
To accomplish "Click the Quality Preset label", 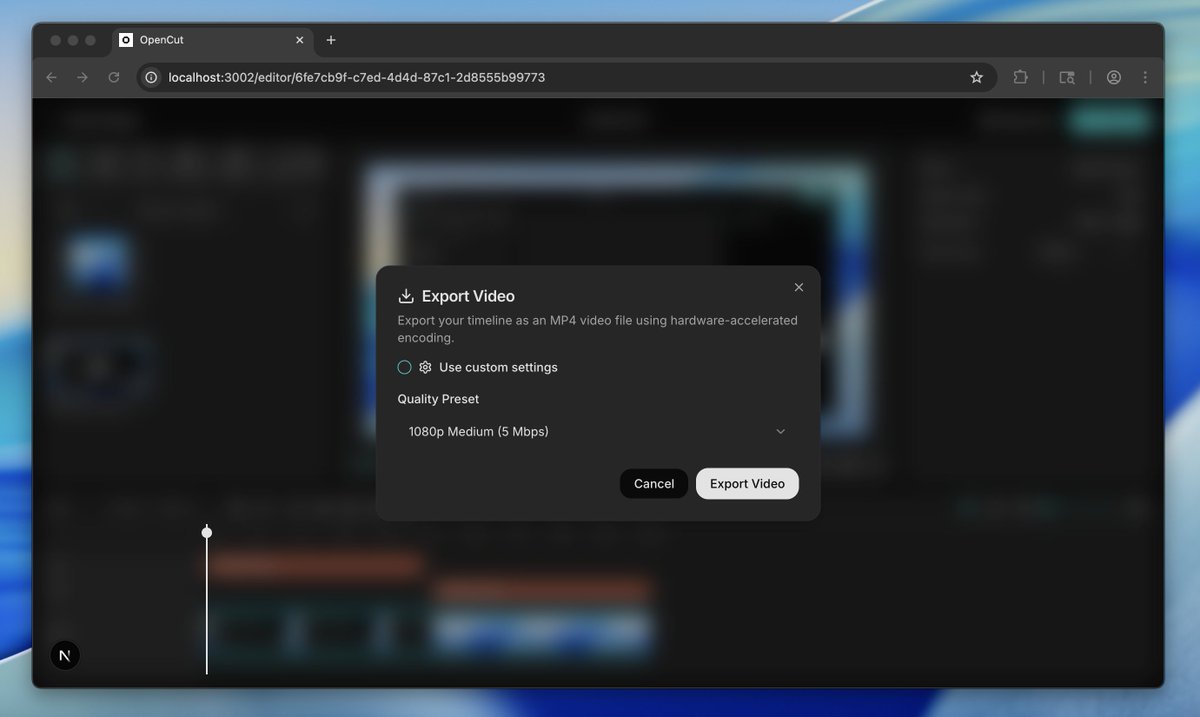I will [438, 399].
